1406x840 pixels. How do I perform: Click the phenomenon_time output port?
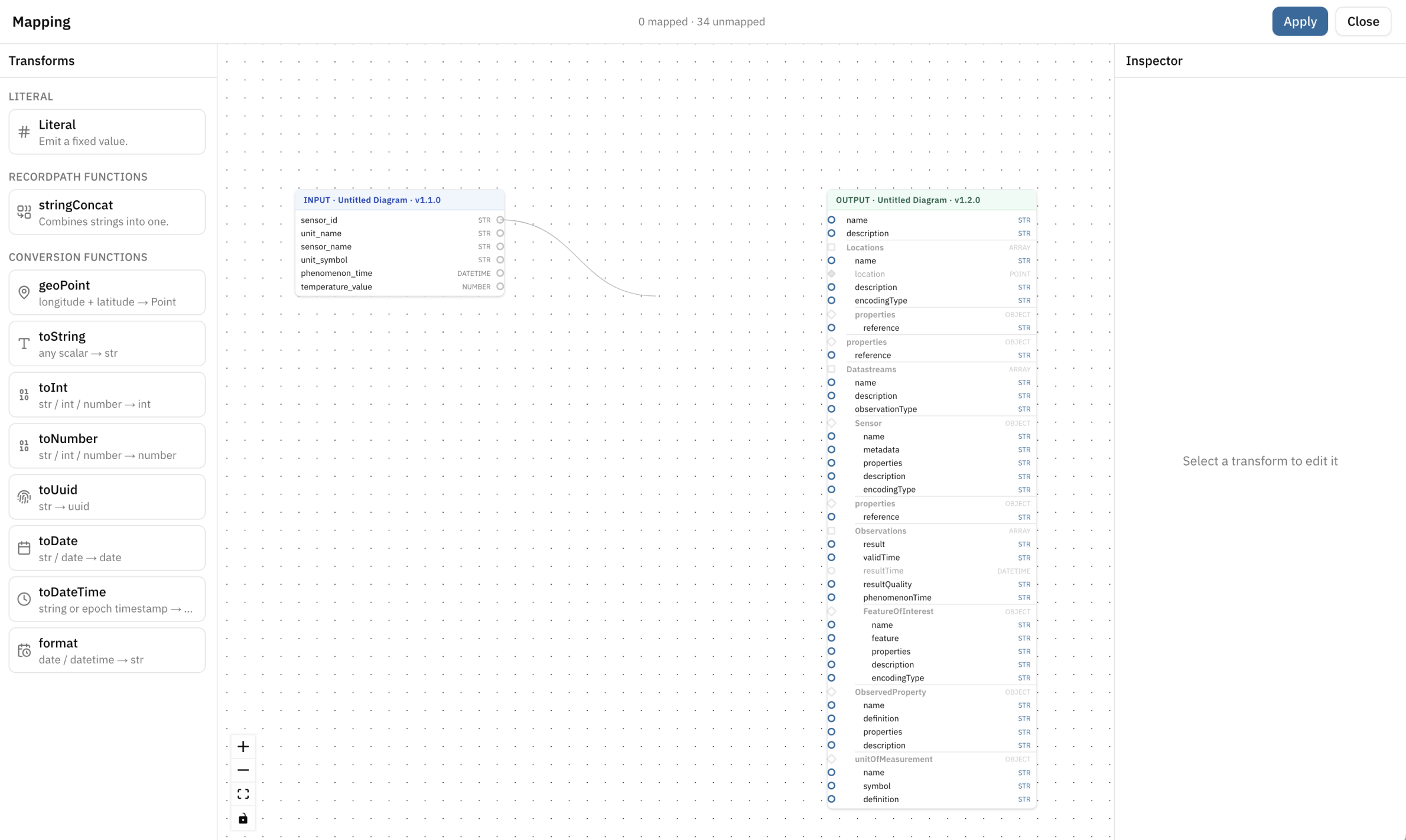point(500,274)
